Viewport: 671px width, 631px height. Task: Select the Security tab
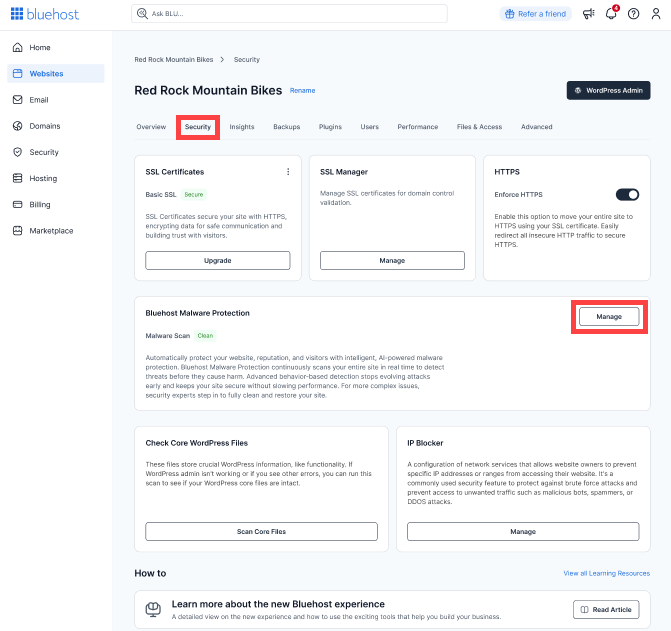[x=198, y=127]
